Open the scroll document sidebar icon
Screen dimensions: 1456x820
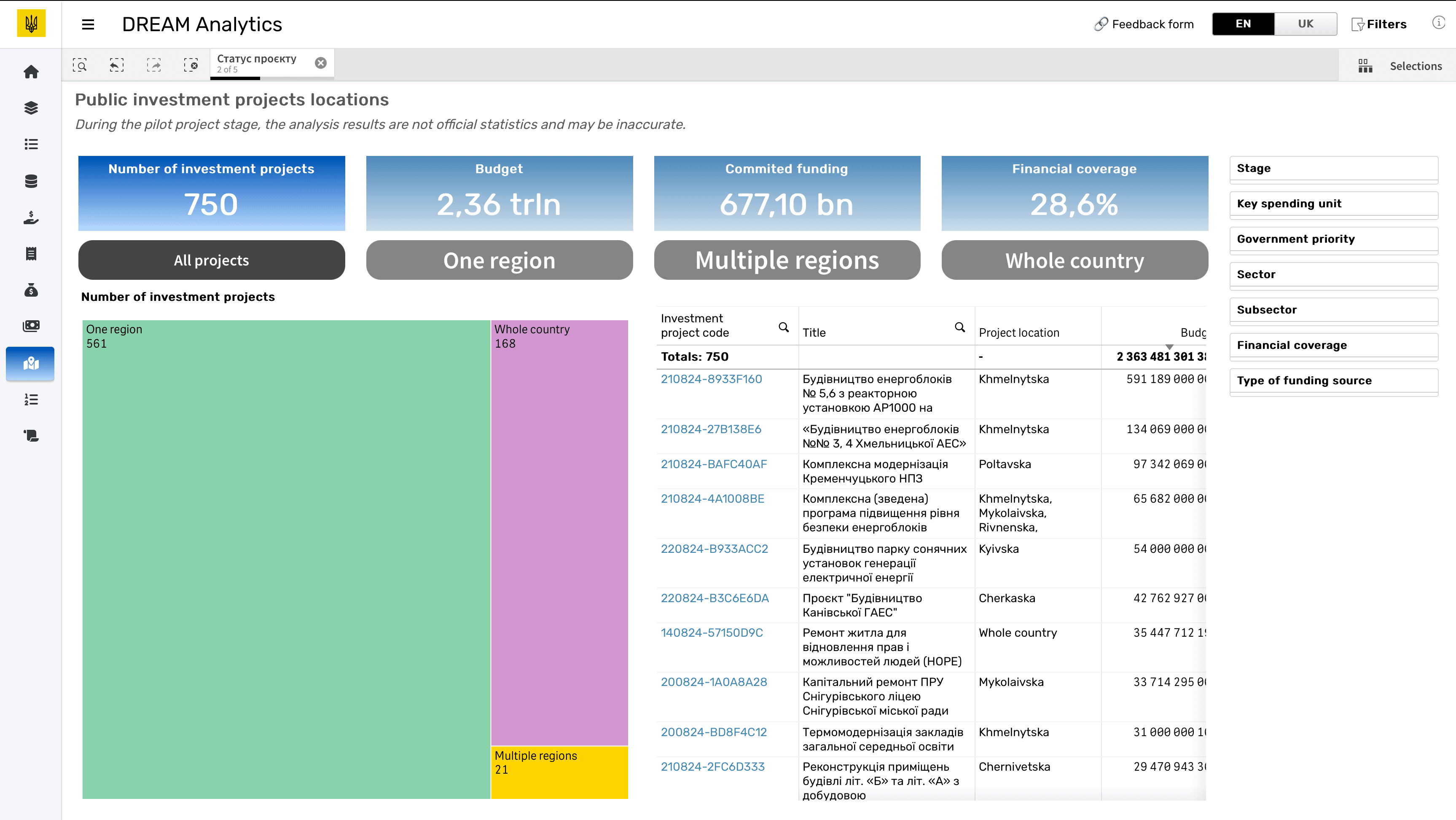pyautogui.click(x=31, y=436)
